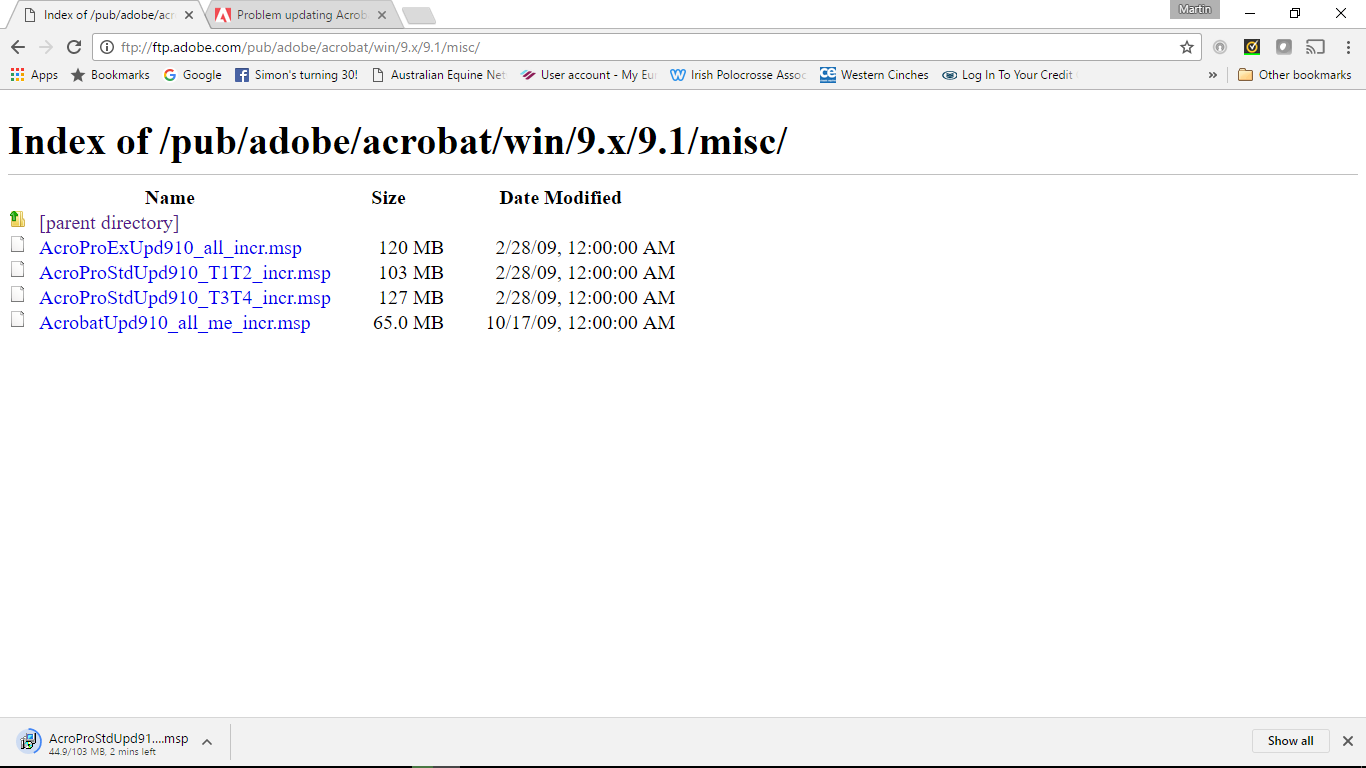Click Show all downloads button
The height and width of the screenshot is (768, 1366).
point(1291,741)
